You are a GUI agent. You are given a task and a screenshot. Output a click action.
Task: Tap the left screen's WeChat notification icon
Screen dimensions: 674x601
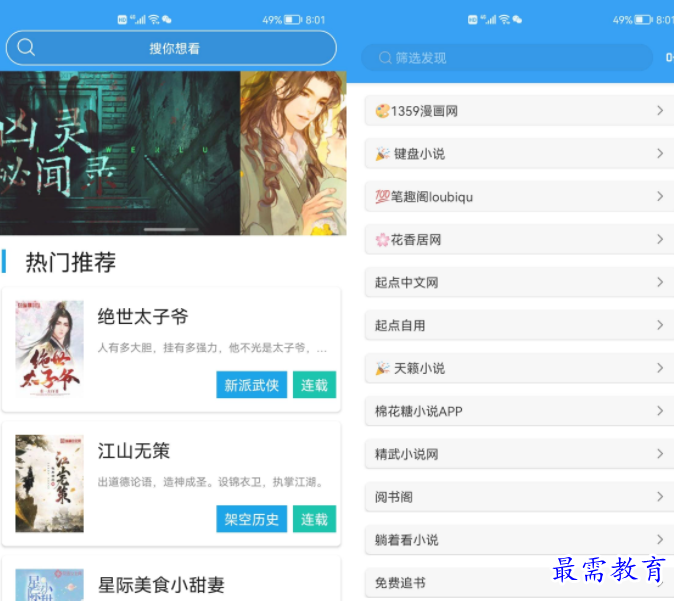click(167, 19)
